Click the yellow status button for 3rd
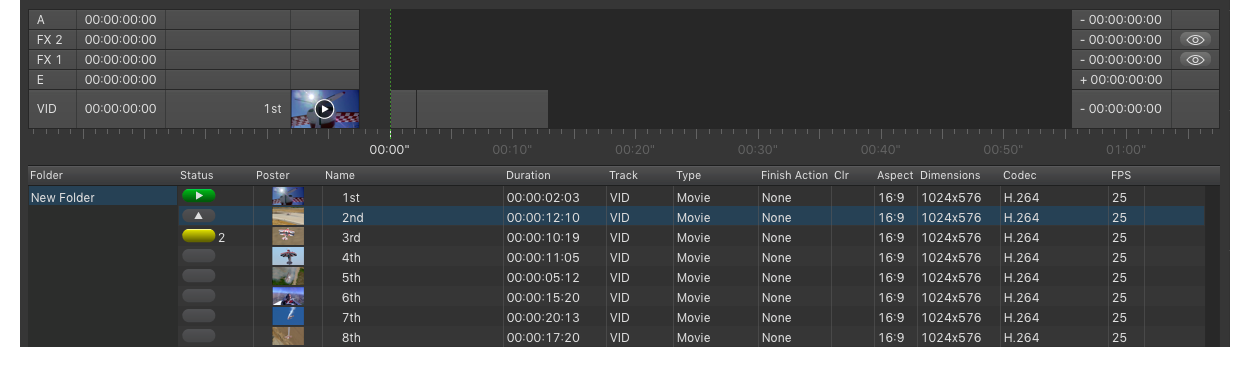The height and width of the screenshot is (367, 1250). pyautogui.click(x=199, y=237)
